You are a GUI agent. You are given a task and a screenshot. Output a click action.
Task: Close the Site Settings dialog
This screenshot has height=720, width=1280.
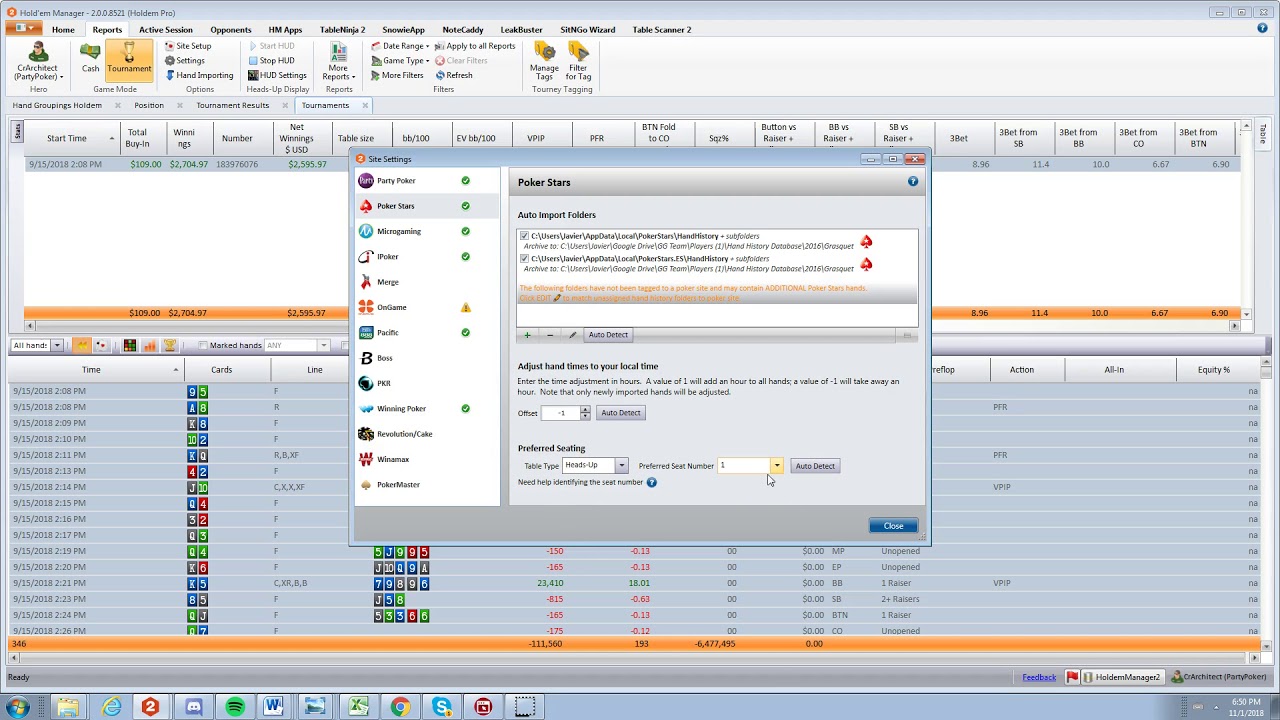tap(893, 526)
